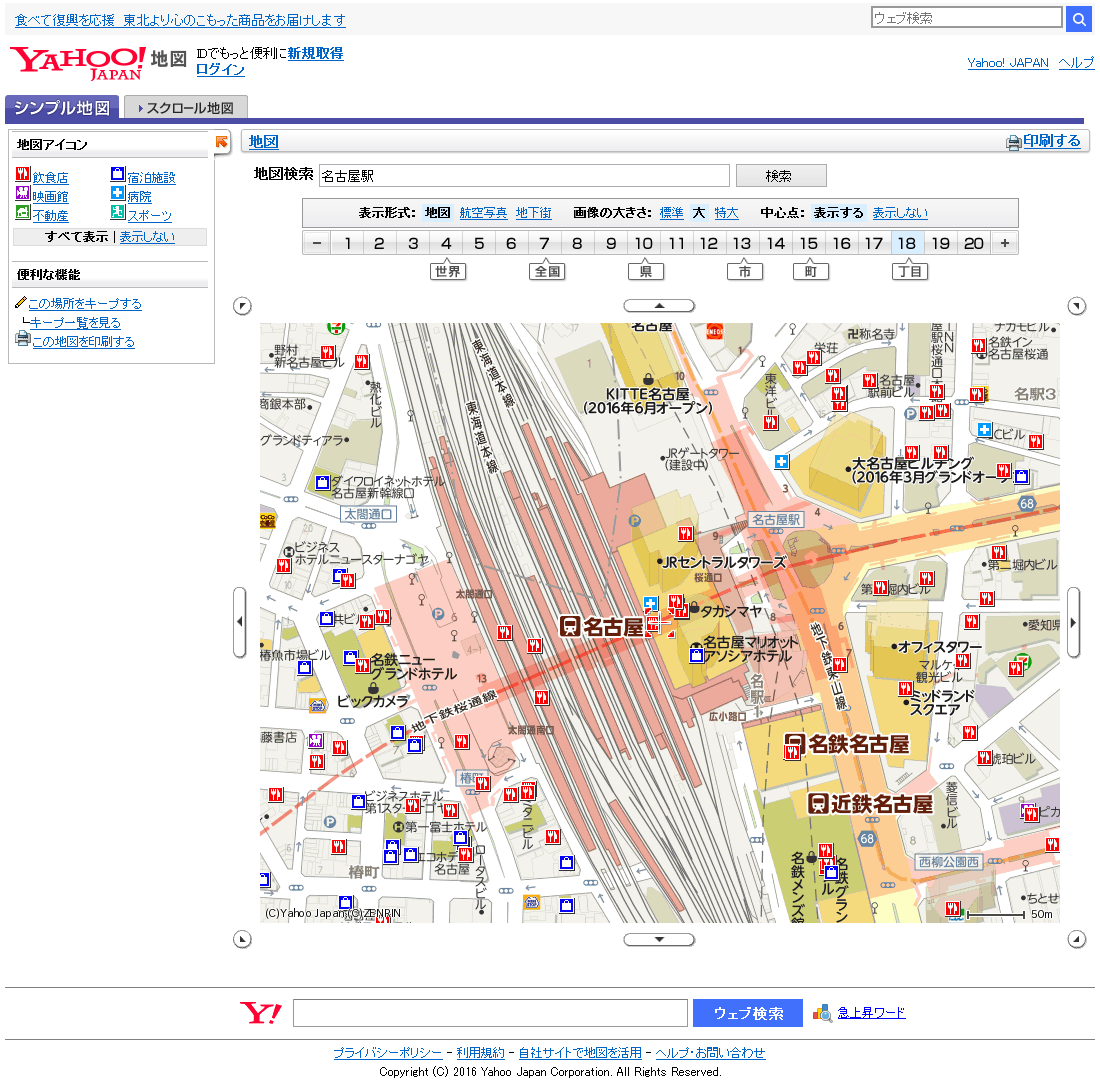Set image size to 特大

[x=726, y=213]
